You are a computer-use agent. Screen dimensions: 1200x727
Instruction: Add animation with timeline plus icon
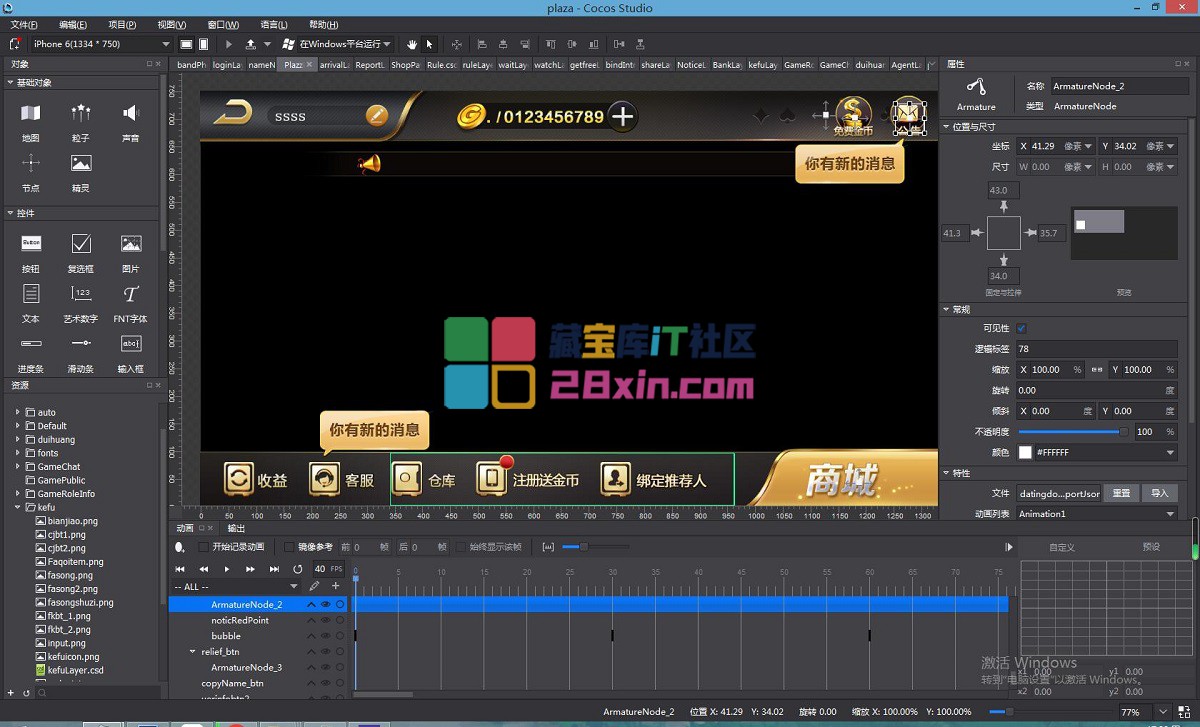[336, 586]
